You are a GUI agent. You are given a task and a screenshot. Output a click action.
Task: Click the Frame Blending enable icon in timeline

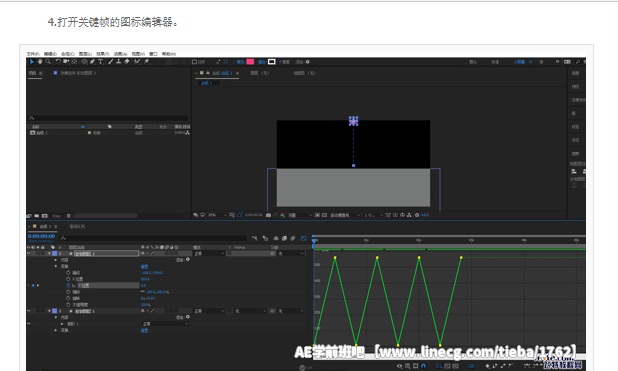(284, 238)
